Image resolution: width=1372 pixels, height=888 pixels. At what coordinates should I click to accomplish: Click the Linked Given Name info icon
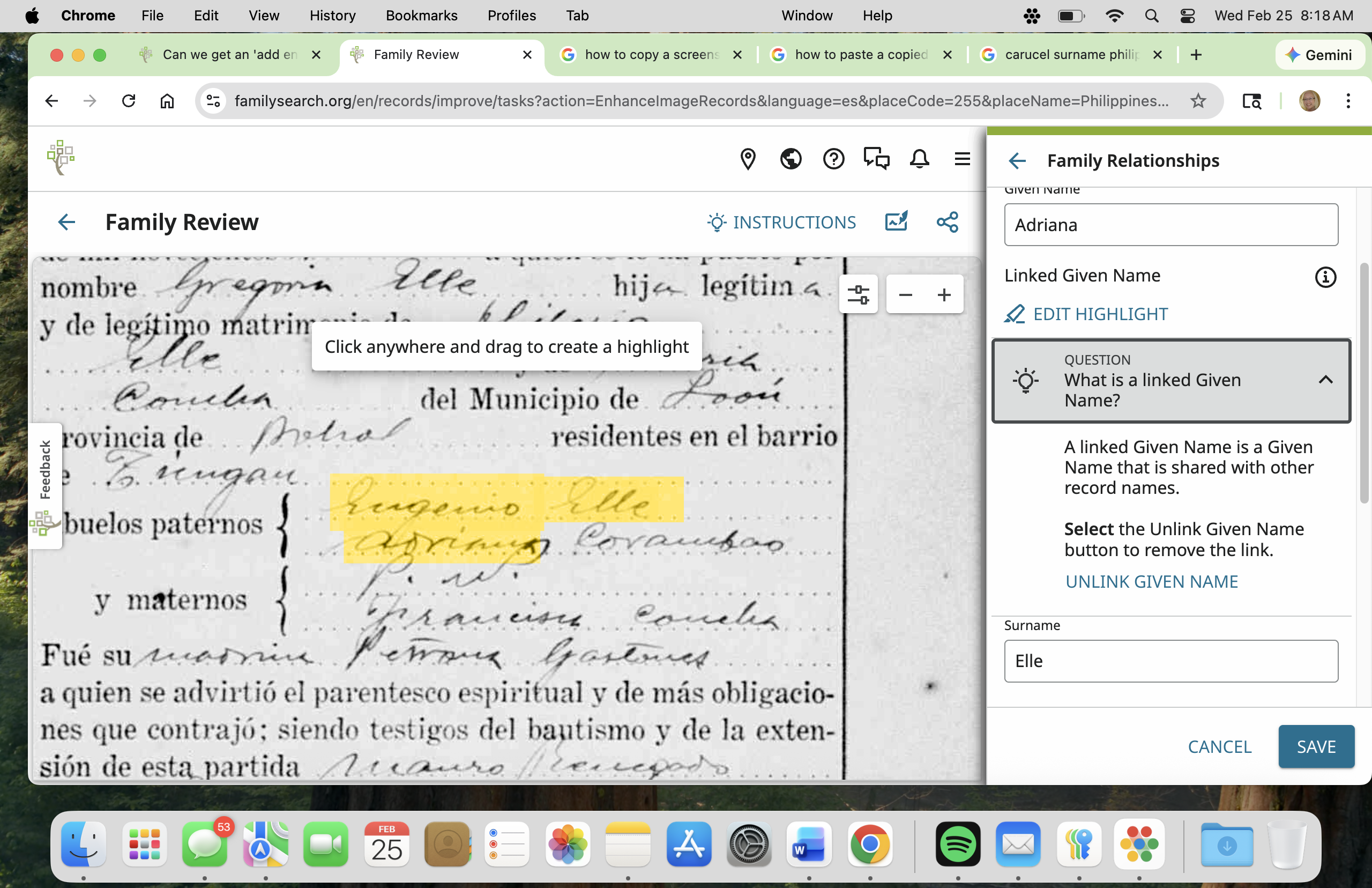tap(1325, 277)
